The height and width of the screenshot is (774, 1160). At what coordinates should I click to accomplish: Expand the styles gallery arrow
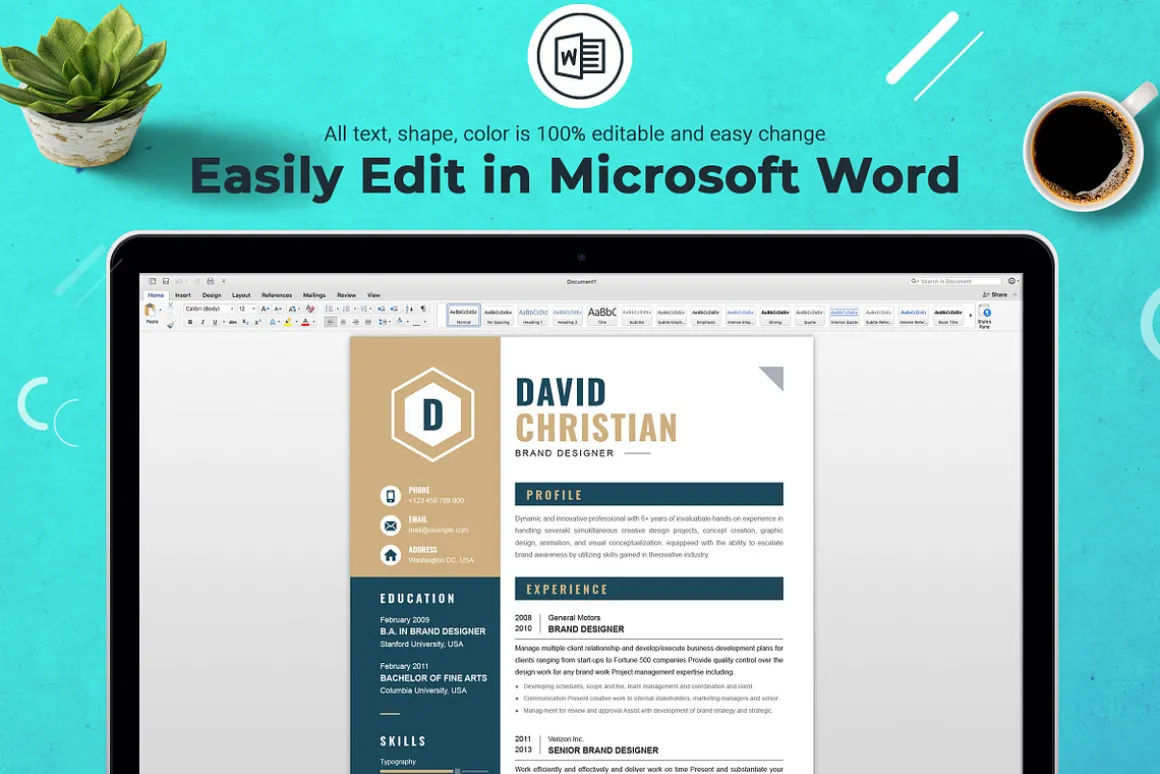point(971,315)
